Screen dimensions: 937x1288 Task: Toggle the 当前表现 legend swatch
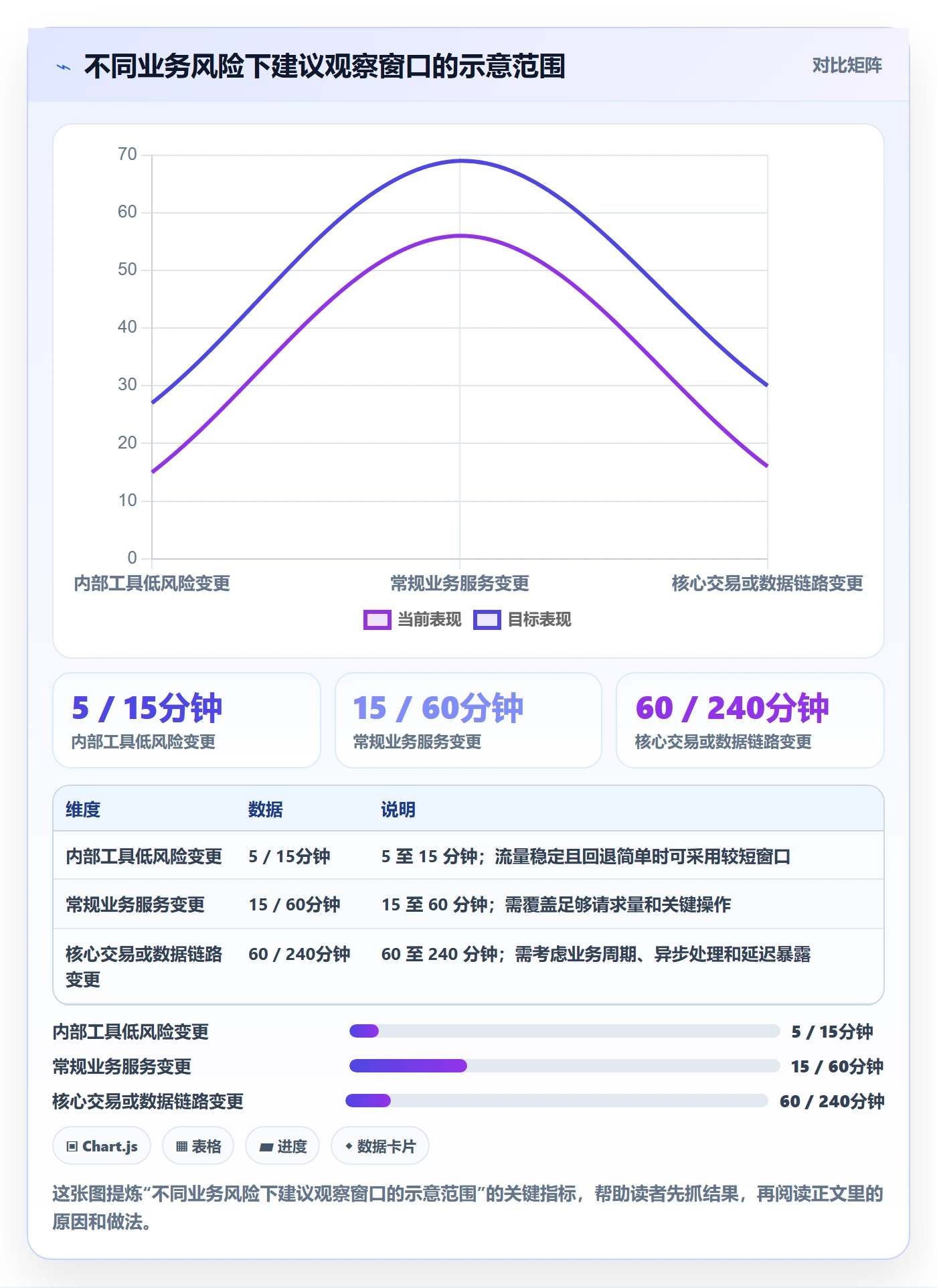[377, 620]
